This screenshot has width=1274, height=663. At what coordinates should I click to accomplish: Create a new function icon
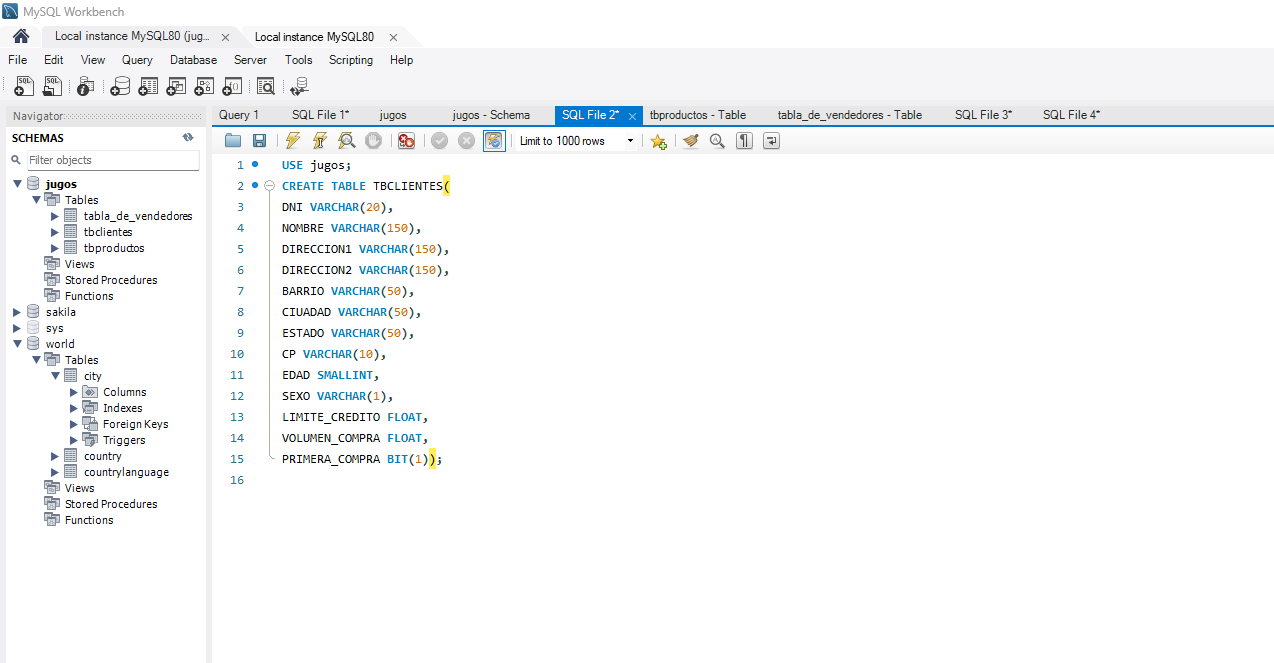coord(232,86)
